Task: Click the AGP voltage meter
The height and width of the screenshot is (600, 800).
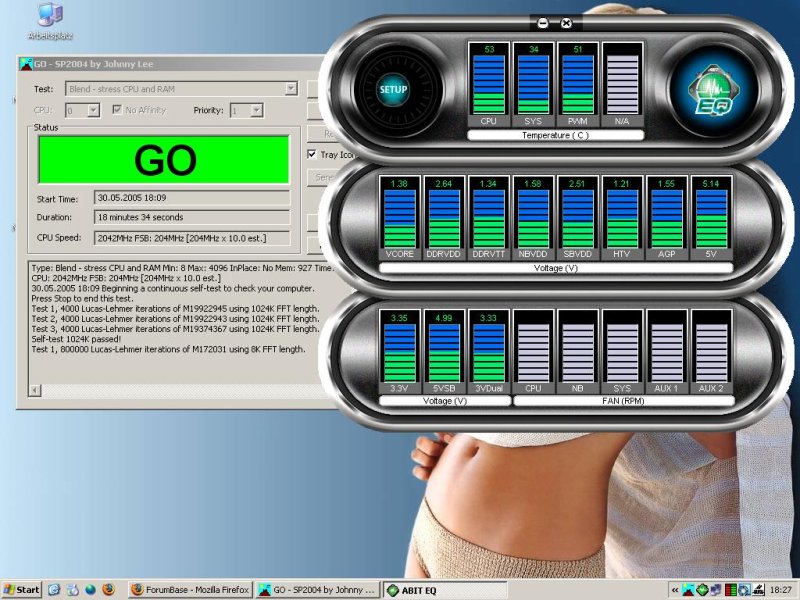Action: pos(666,218)
